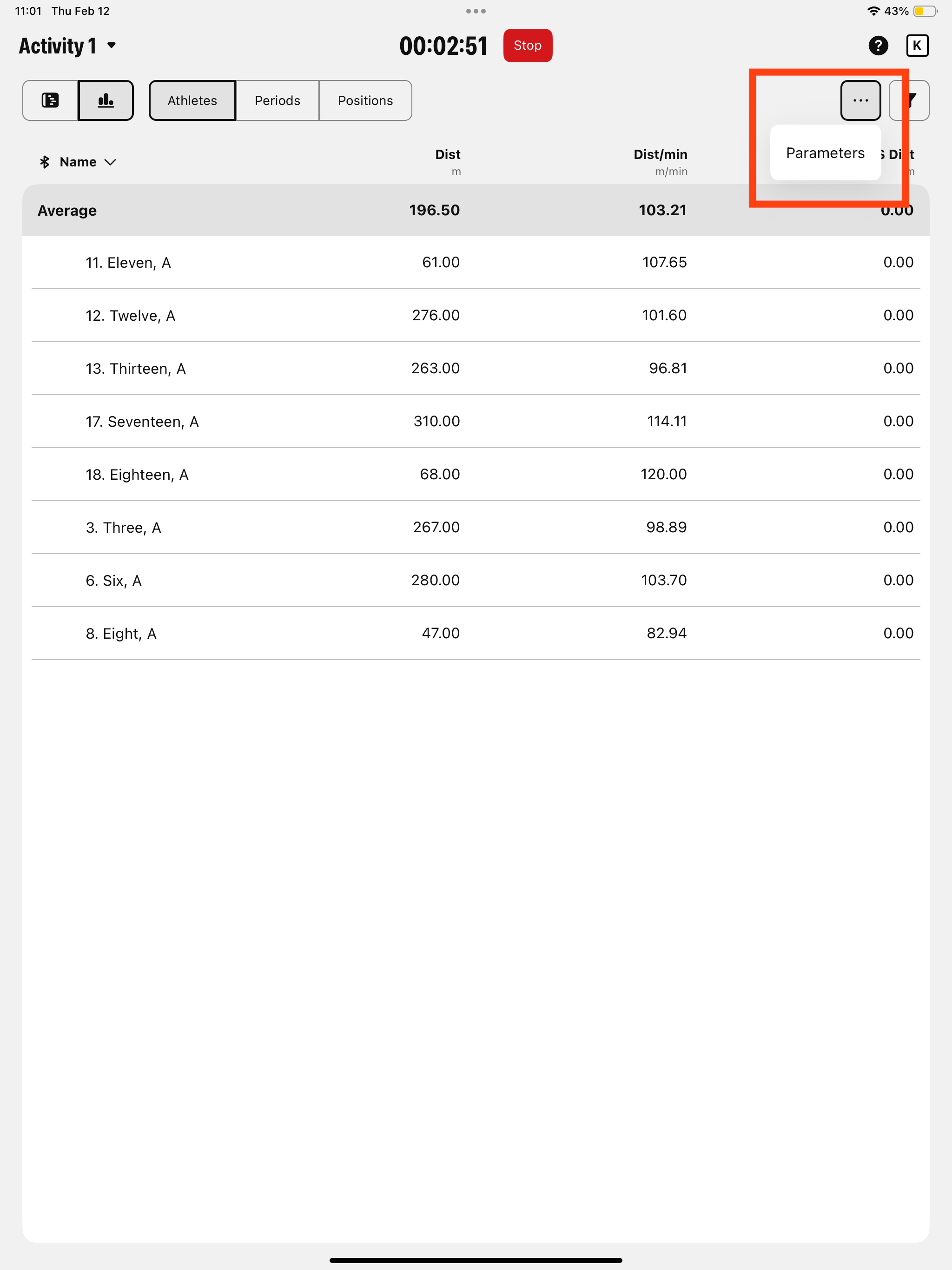The height and width of the screenshot is (1270, 952).
Task: Click the ellipsis at top center
Action: [476, 10]
